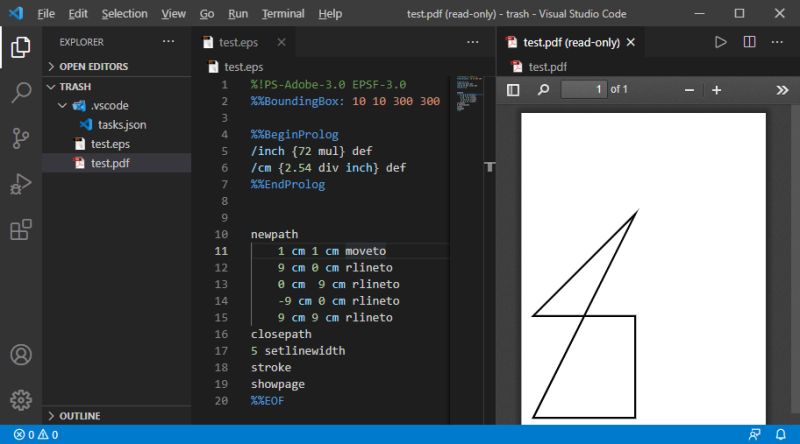Toggle the PDF viewer sidebar
This screenshot has height=444, width=800.
tap(513, 90)
